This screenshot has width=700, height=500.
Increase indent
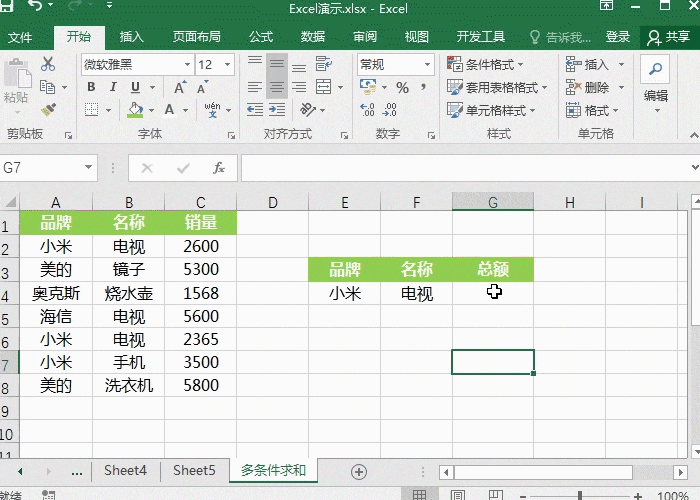tap(277, 110)
